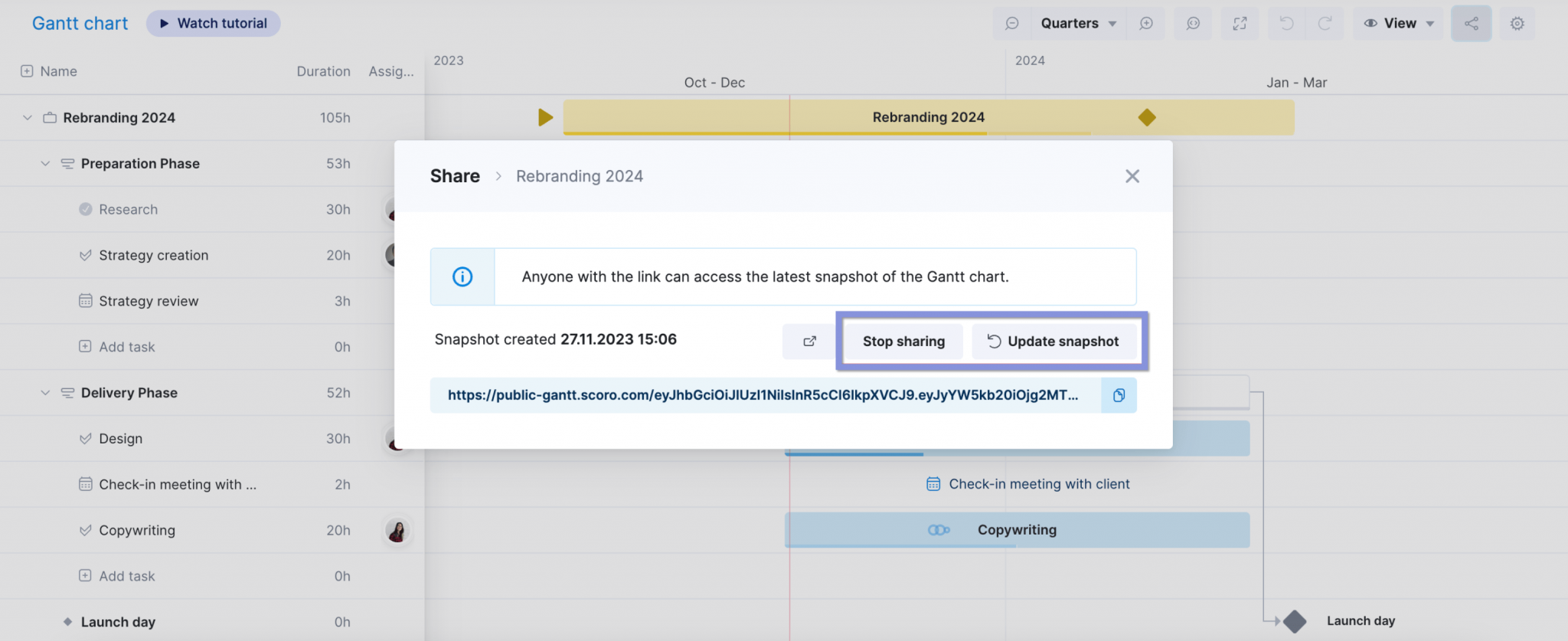Open snapshot in new tab icon
Image resolution: width=1568 pixels, height=641 pixels.
[809, 342]
